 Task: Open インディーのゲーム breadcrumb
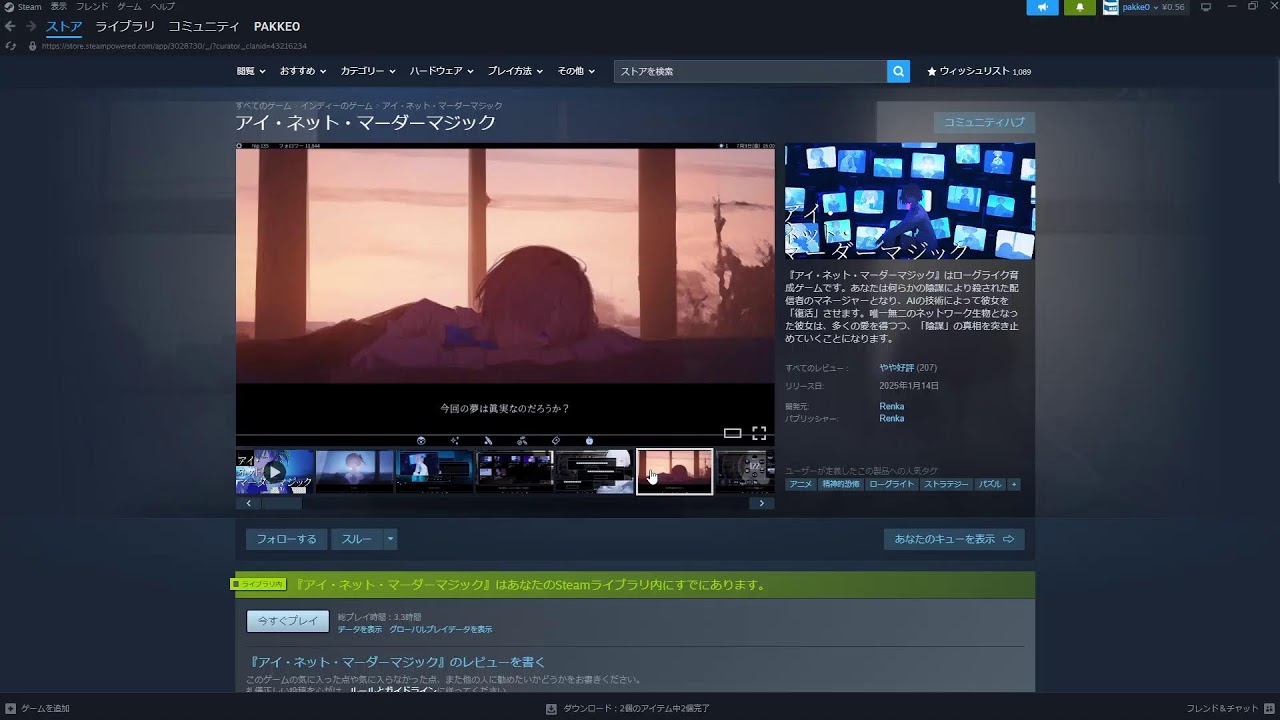point(336,105)
